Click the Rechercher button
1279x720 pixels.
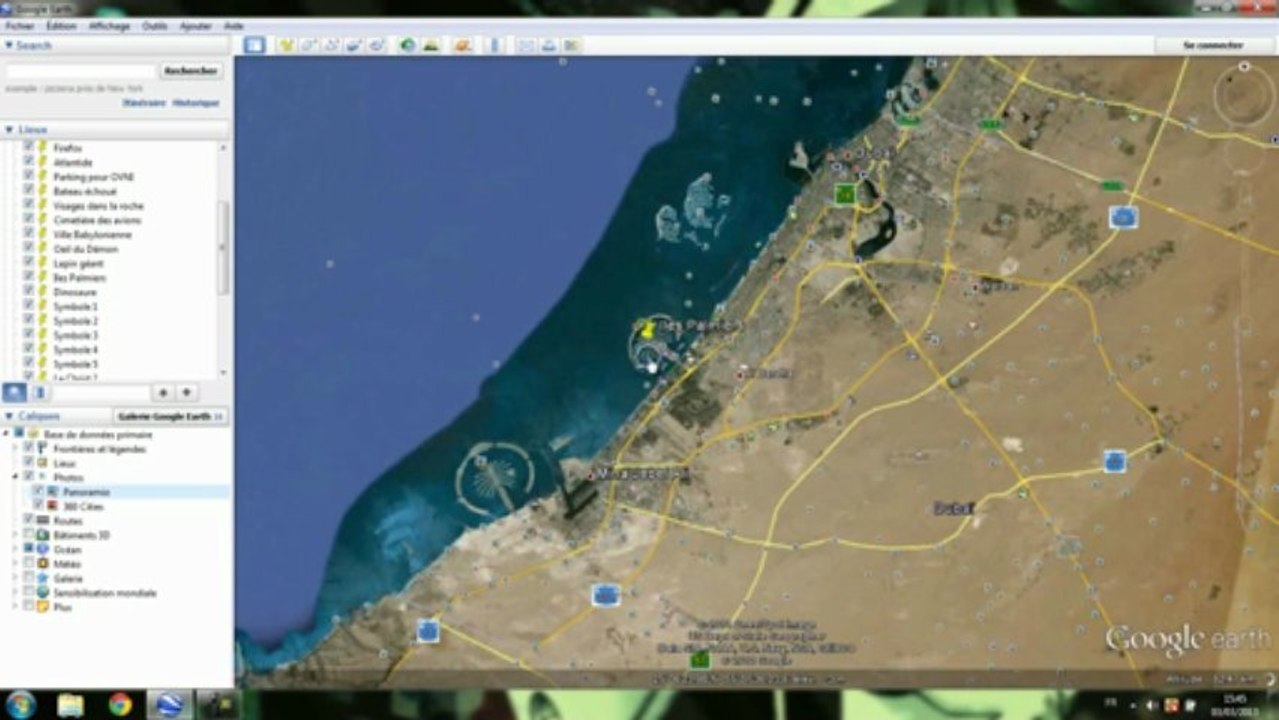192,72
